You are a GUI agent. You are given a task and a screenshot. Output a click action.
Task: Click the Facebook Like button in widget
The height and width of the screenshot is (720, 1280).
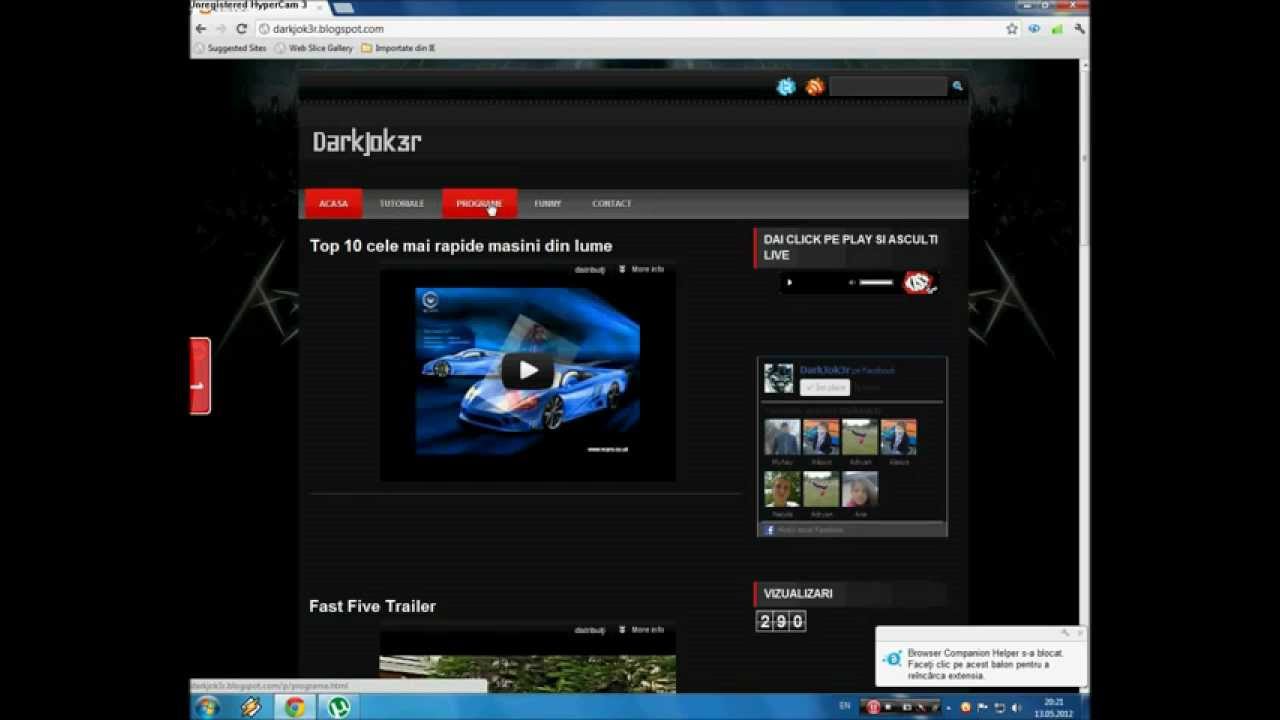point(824,388)
